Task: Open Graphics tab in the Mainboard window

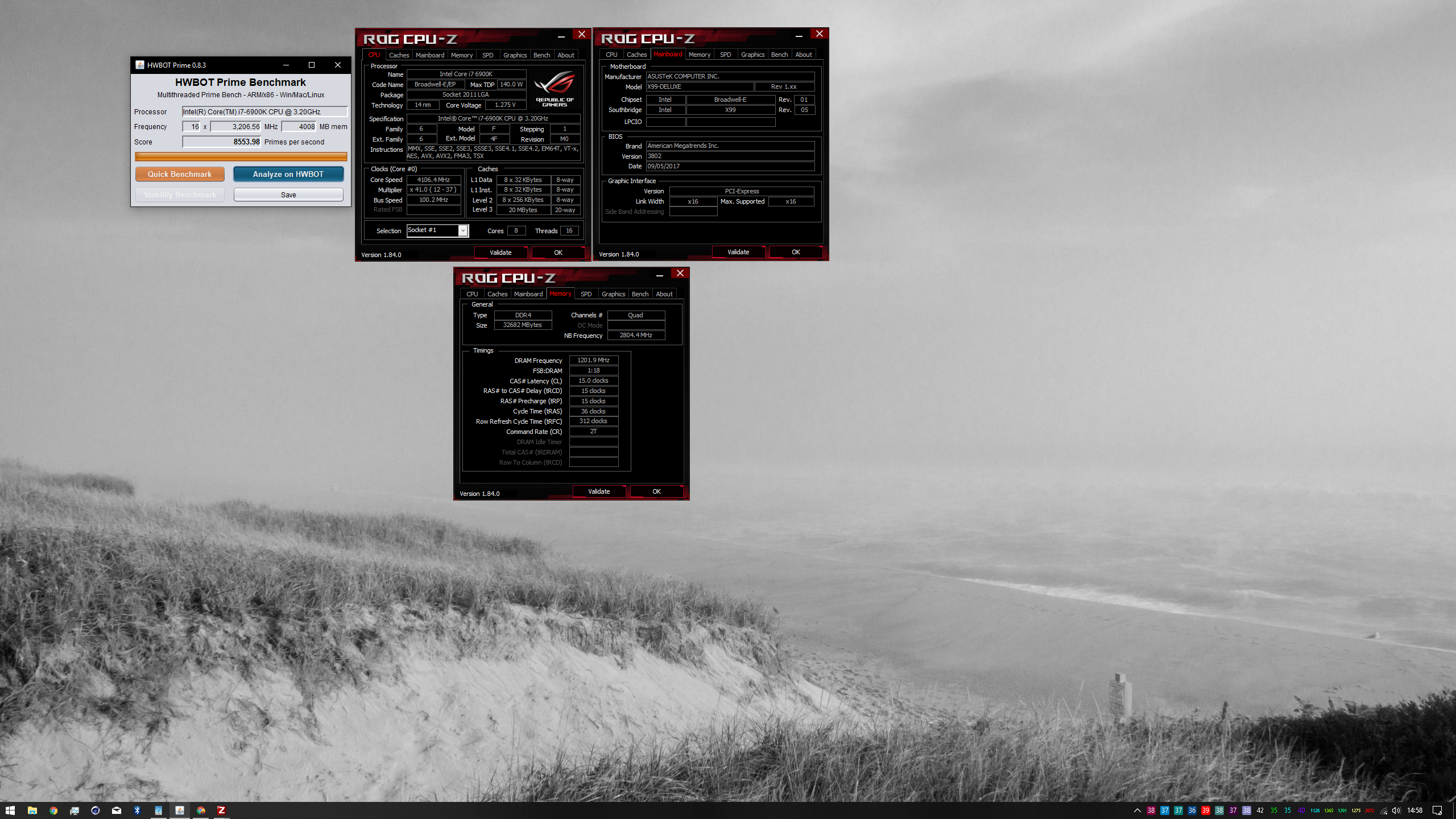Action: click(x=752, y=55)
